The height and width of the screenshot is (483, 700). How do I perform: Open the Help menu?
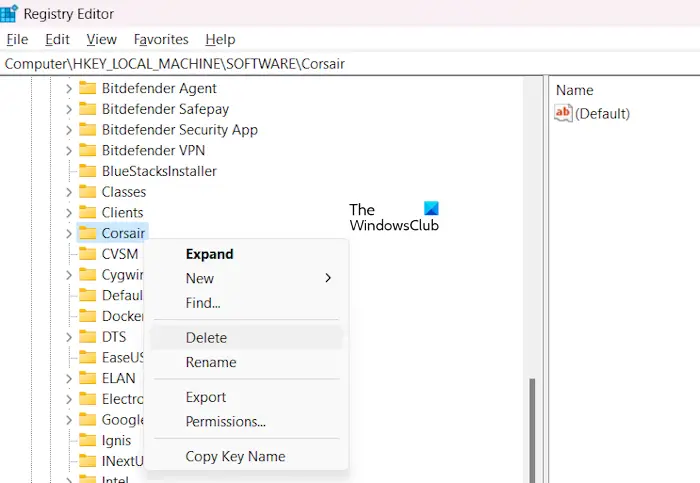click(220, 40)
